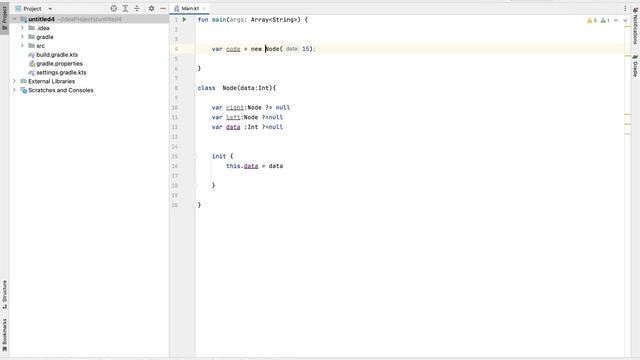Click the 'left' property name
The image size is (640, 360).
coord(233,118)
